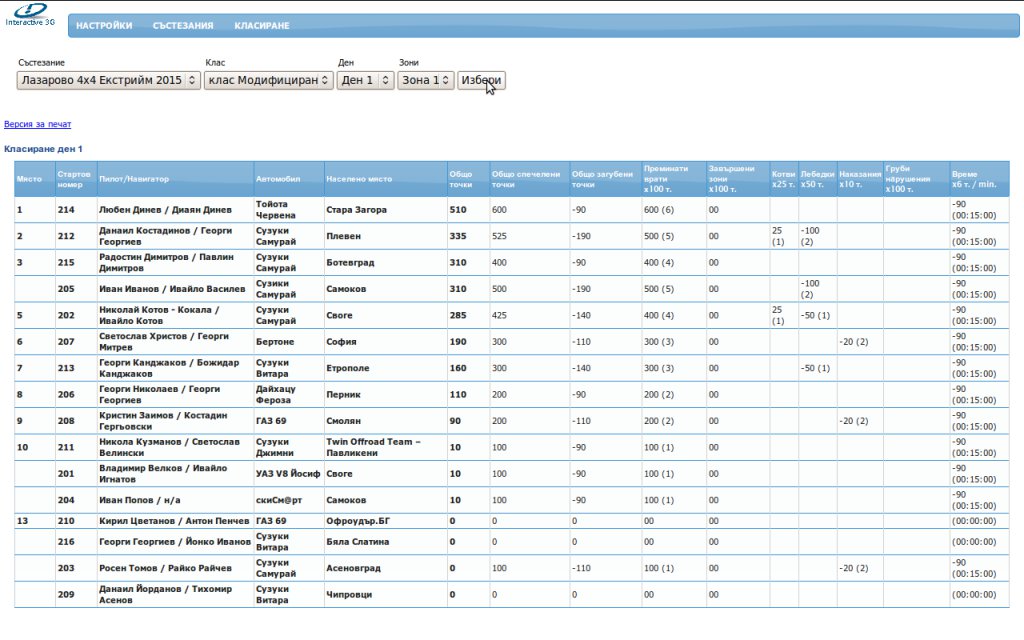This screenshot has height=640, width=1024.
Task: Click the Кирил Цветанов / Антон Пенчев entry
Action: 174,521
